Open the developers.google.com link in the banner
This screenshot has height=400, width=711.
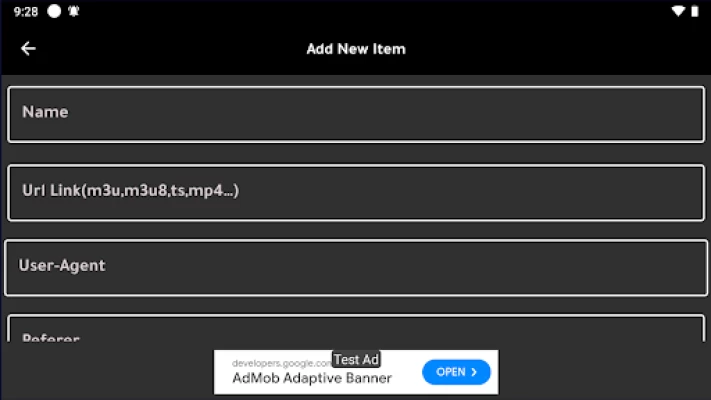coord(282,363)
